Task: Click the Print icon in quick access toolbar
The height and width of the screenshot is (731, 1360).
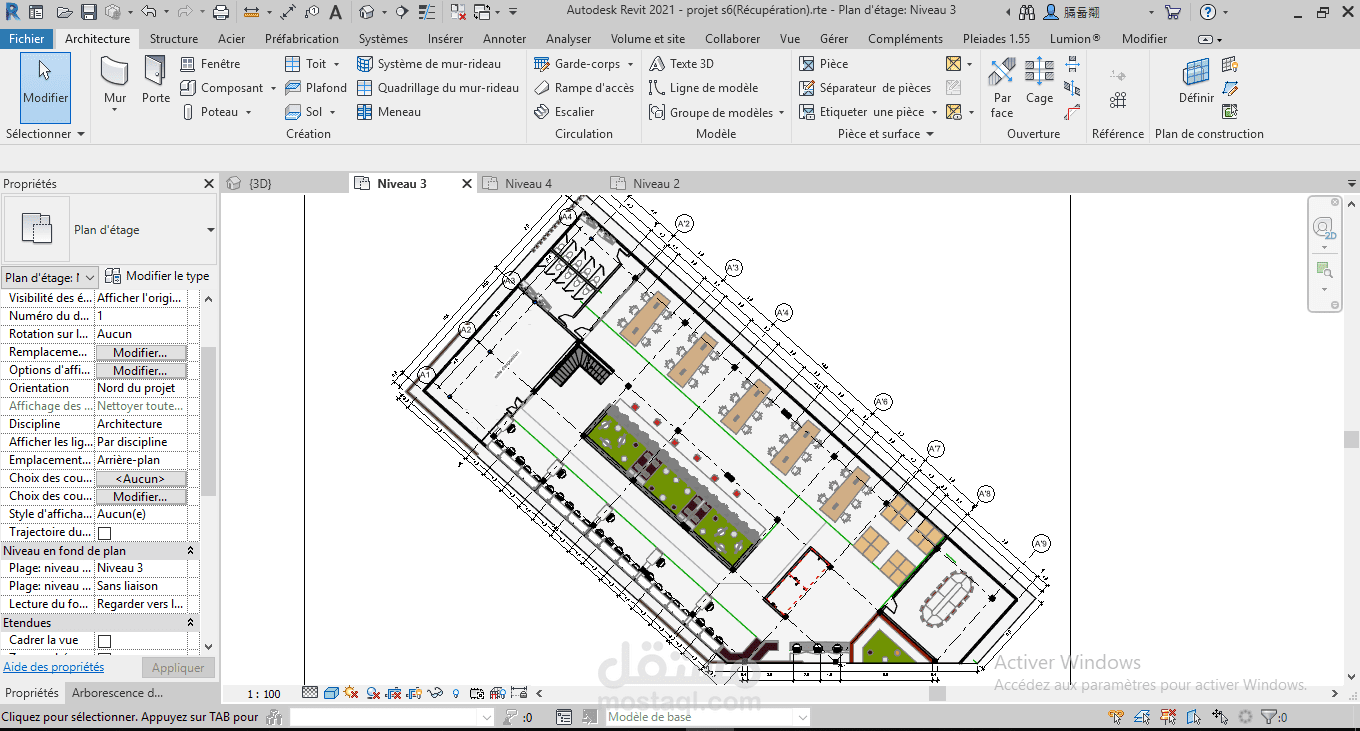Action: tap(221, 12)
